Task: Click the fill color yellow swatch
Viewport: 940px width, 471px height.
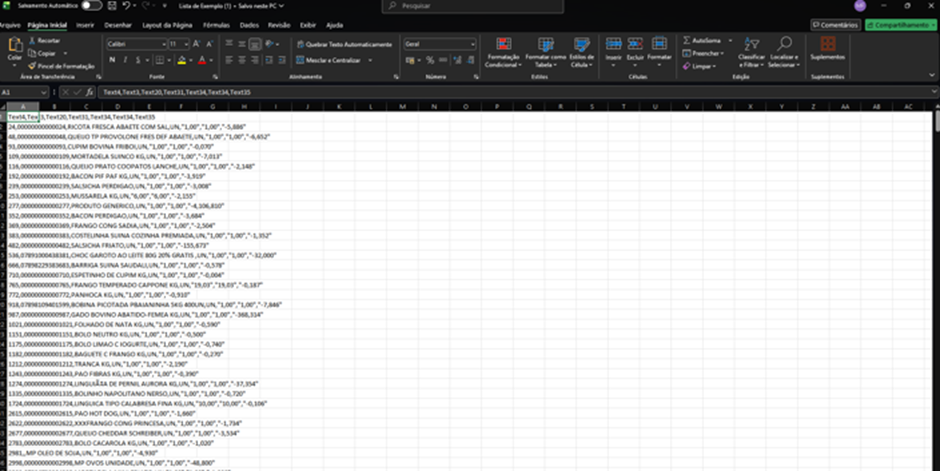Action: (x=182, y=60)
